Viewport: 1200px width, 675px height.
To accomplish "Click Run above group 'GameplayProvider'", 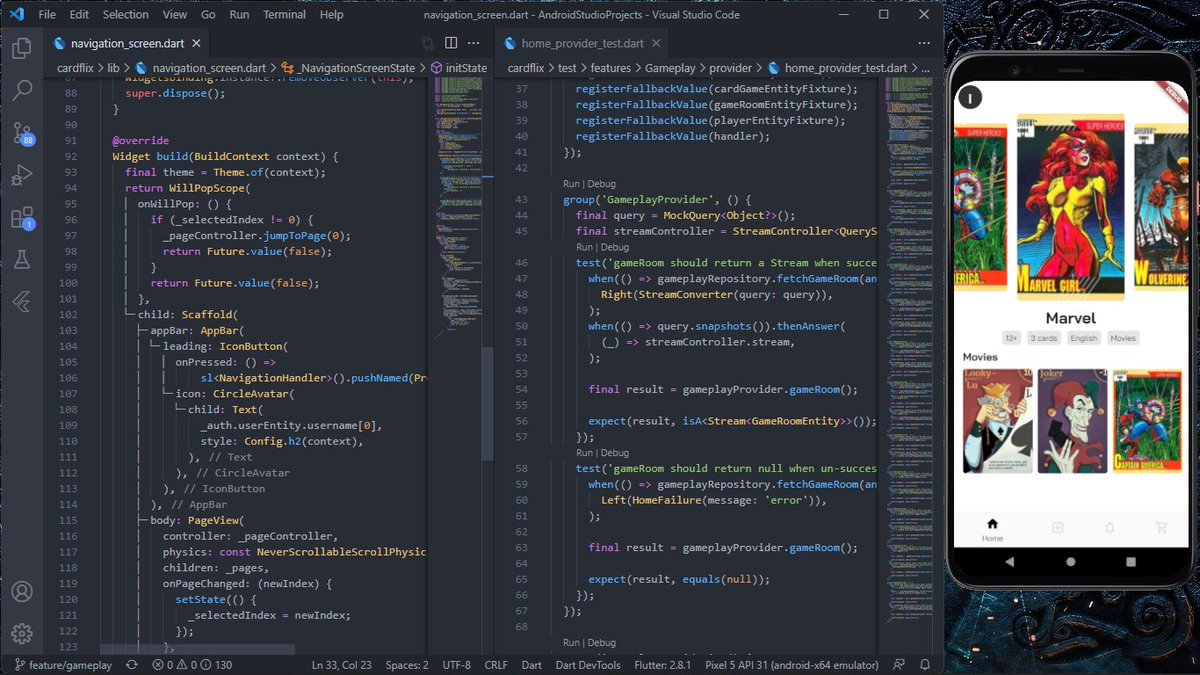I will point(571,184).
